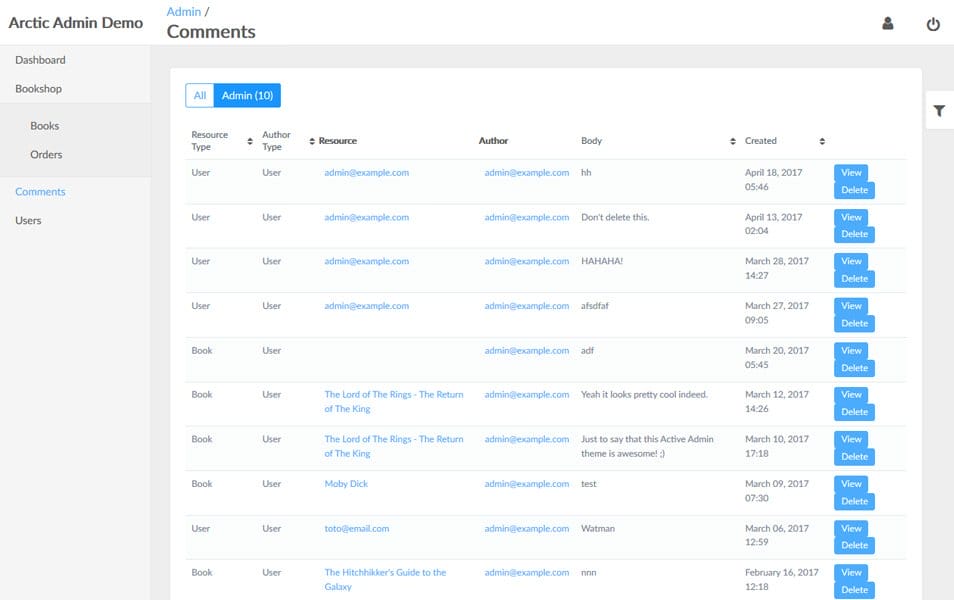This screenshot has width=954, height=600.
Task: Open the Moby Dick resource link
Action: click(x=346, y=484)
